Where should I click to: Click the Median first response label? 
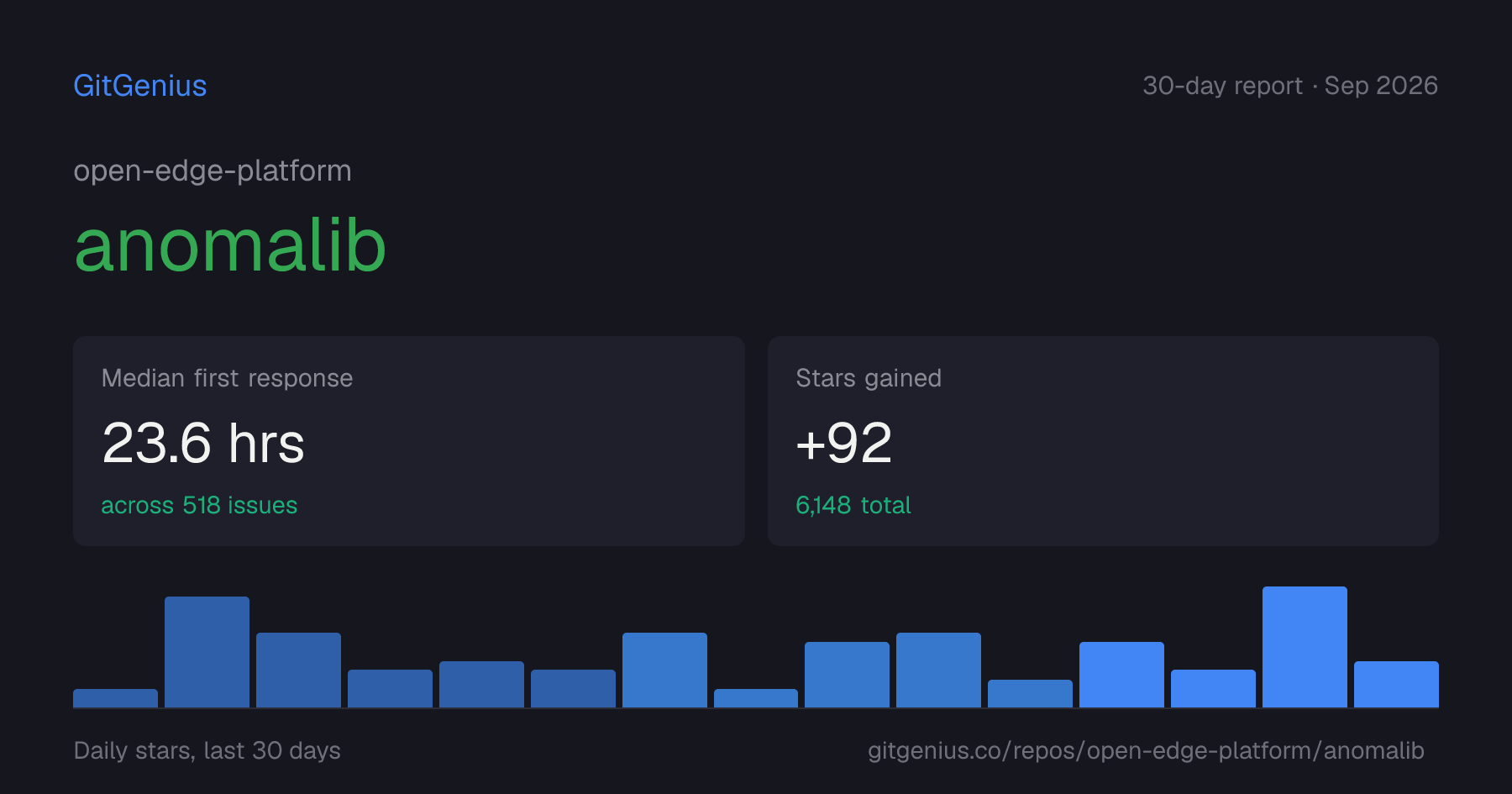(x=227, y=378)
